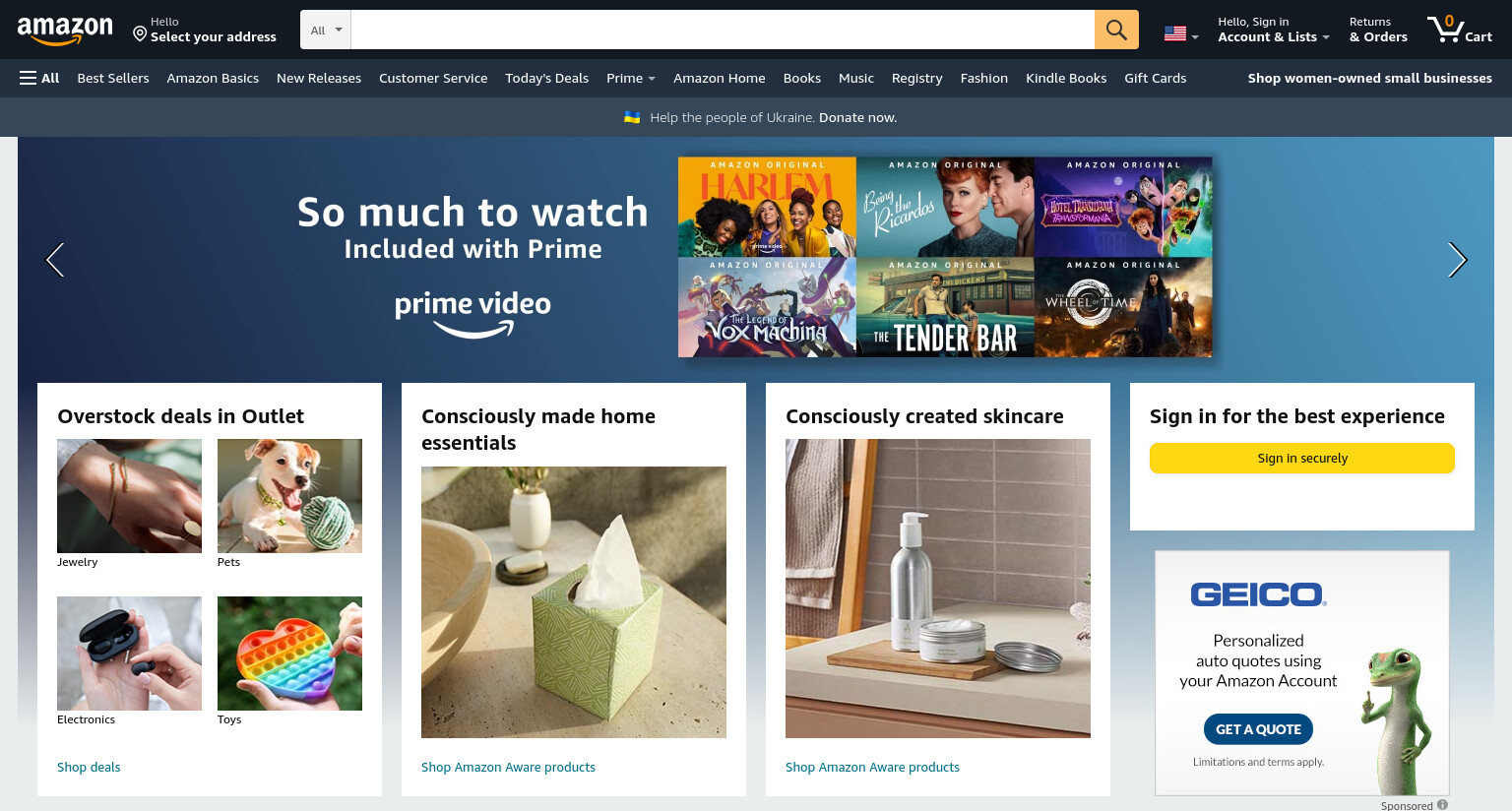1512x811 pixels.
Task: Open Being the Ricardos thumbnail
Action: 945,207
